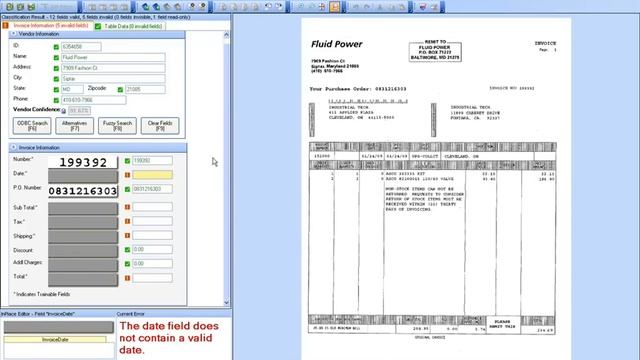Click the invoice Number input field showing 199392
640x360 pixels.
pos(152,161)
